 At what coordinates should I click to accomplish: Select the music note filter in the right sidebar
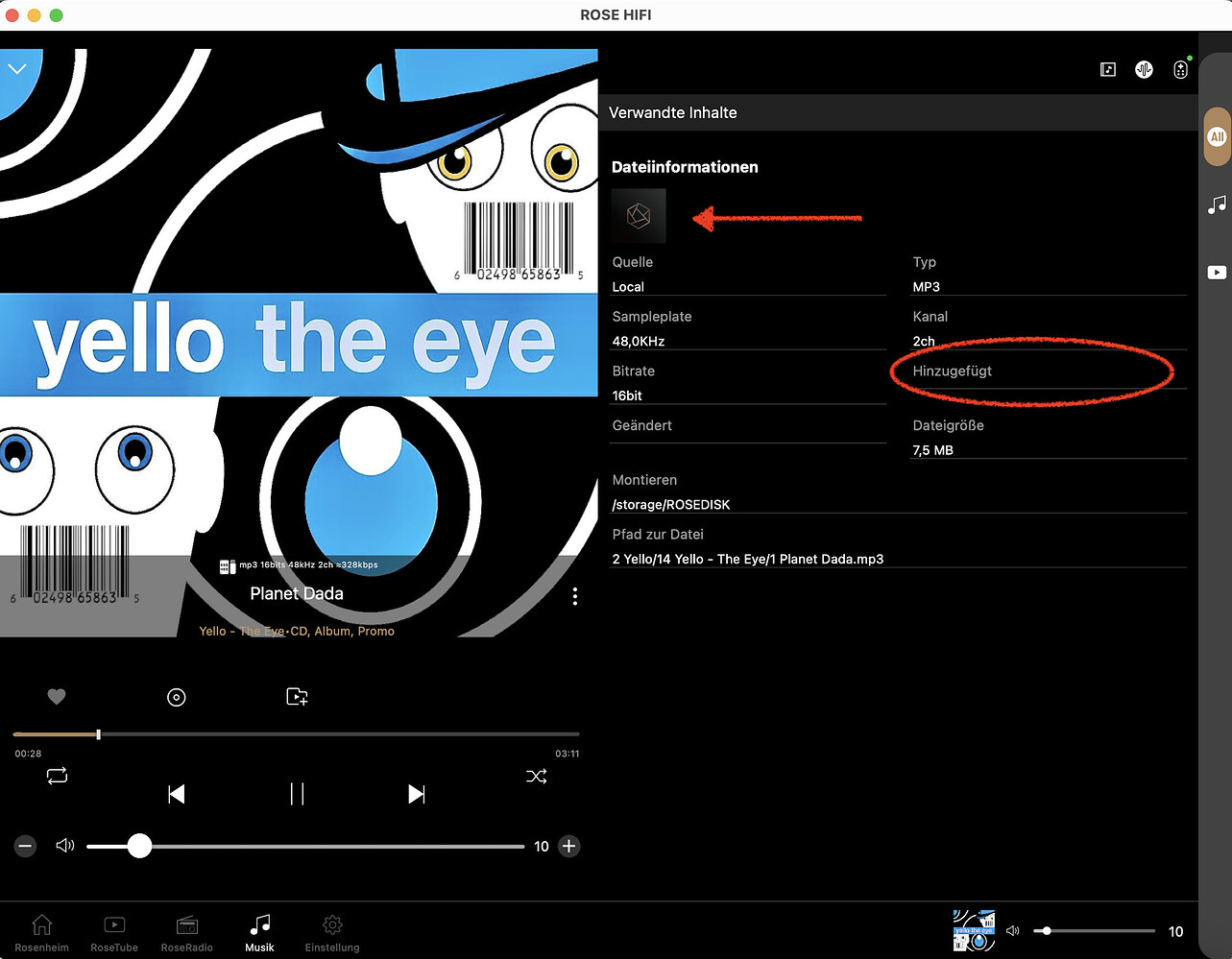coord(1217,204)
